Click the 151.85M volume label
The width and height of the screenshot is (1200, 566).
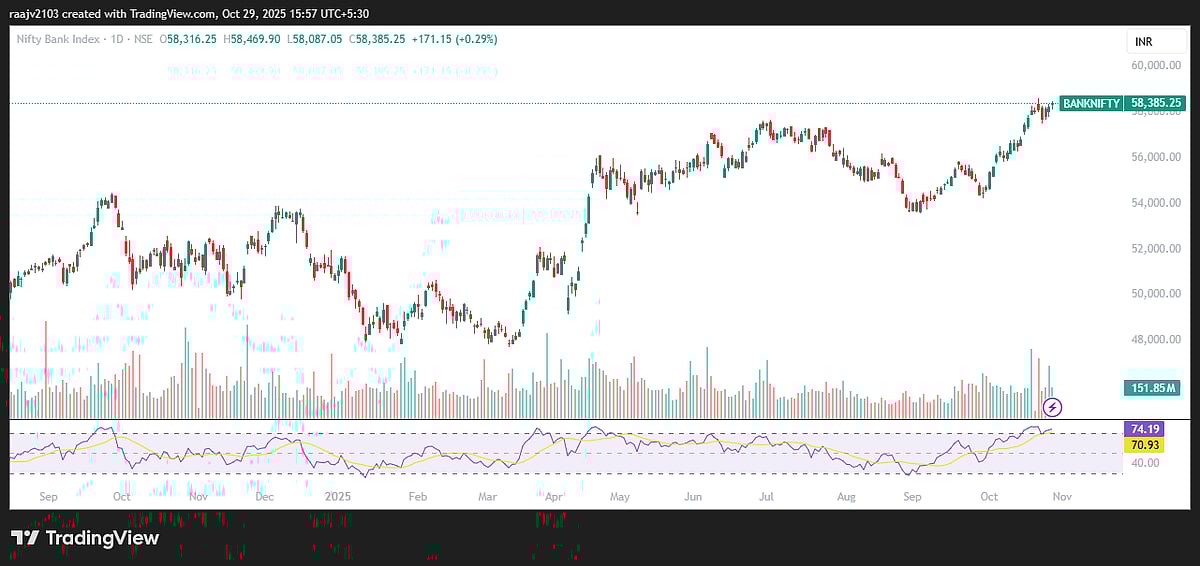point(1154,388)
